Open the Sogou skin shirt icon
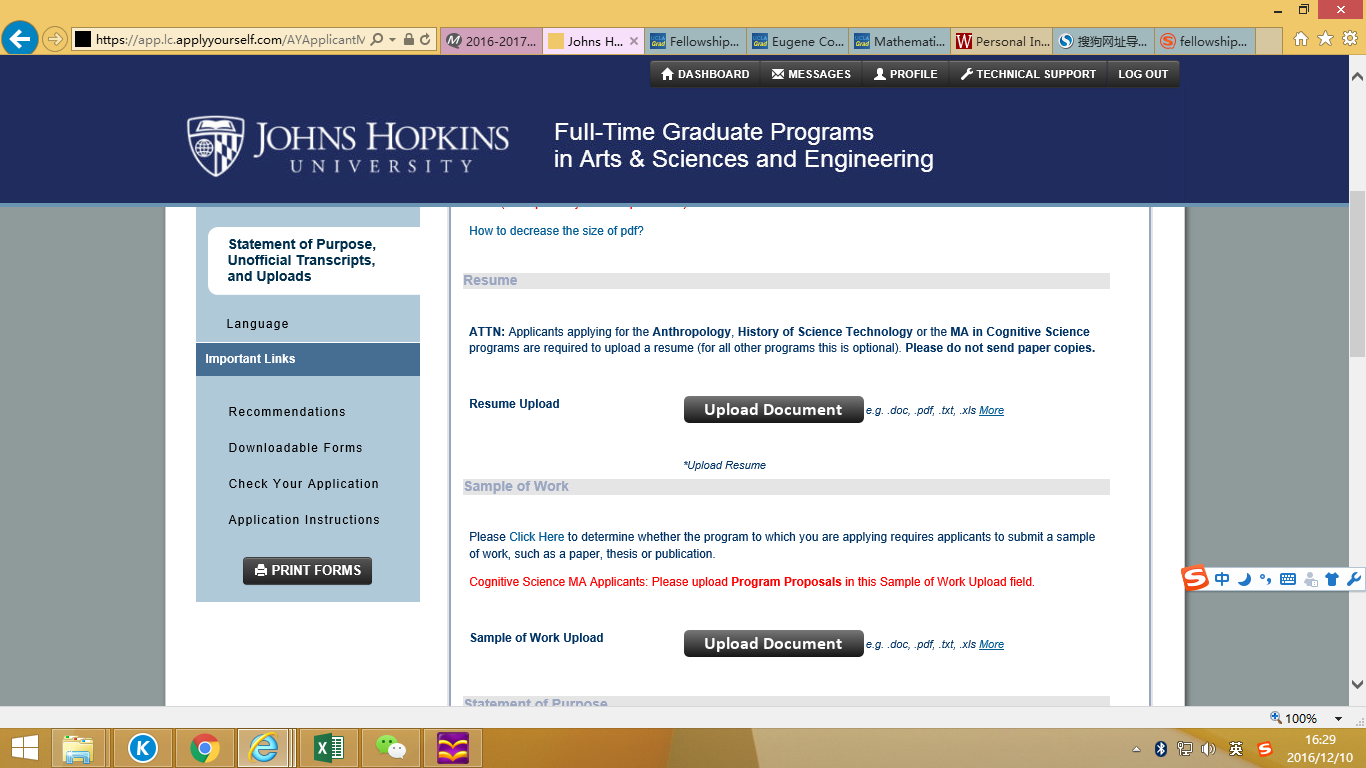 [x=1331, y=579]
